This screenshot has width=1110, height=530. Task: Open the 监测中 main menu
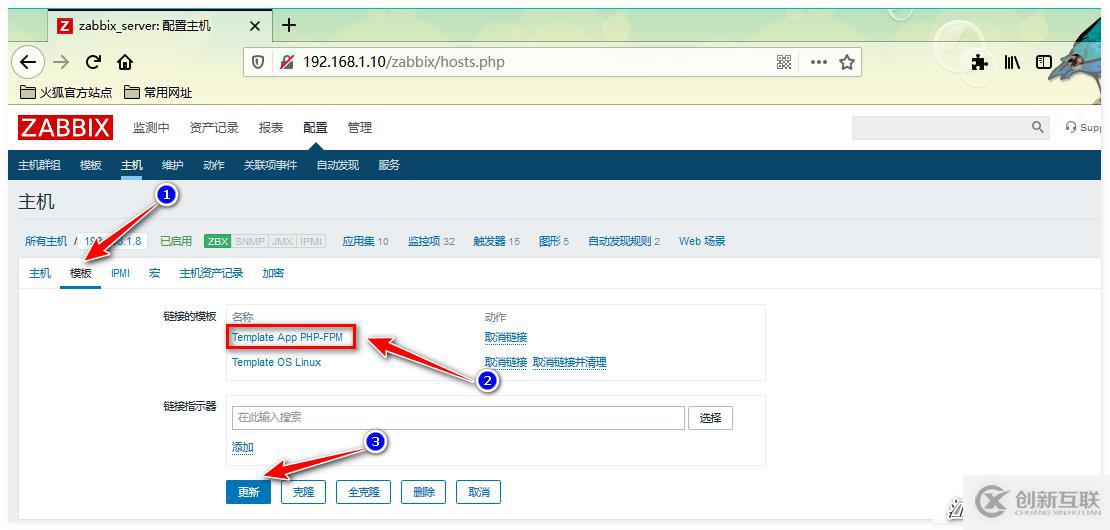click(151, 128)
